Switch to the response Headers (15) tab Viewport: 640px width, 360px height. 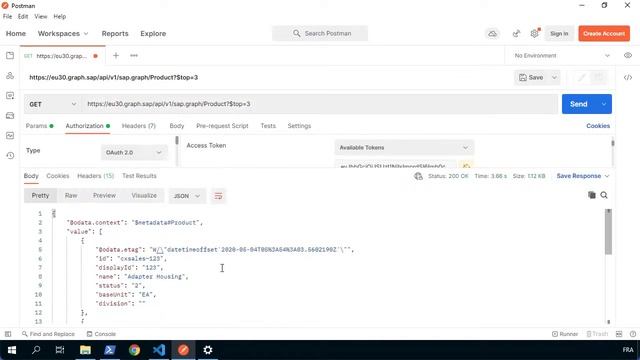point(96,176)
